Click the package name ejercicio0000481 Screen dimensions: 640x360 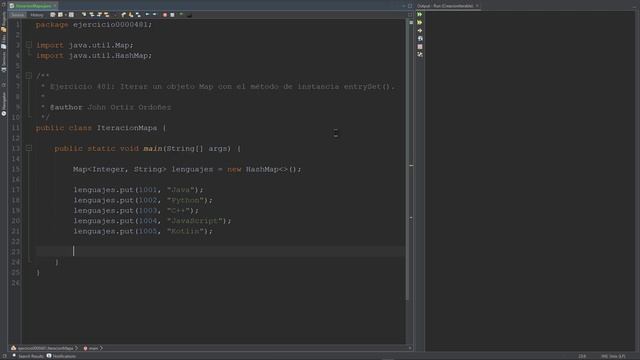tap(110, 24)
